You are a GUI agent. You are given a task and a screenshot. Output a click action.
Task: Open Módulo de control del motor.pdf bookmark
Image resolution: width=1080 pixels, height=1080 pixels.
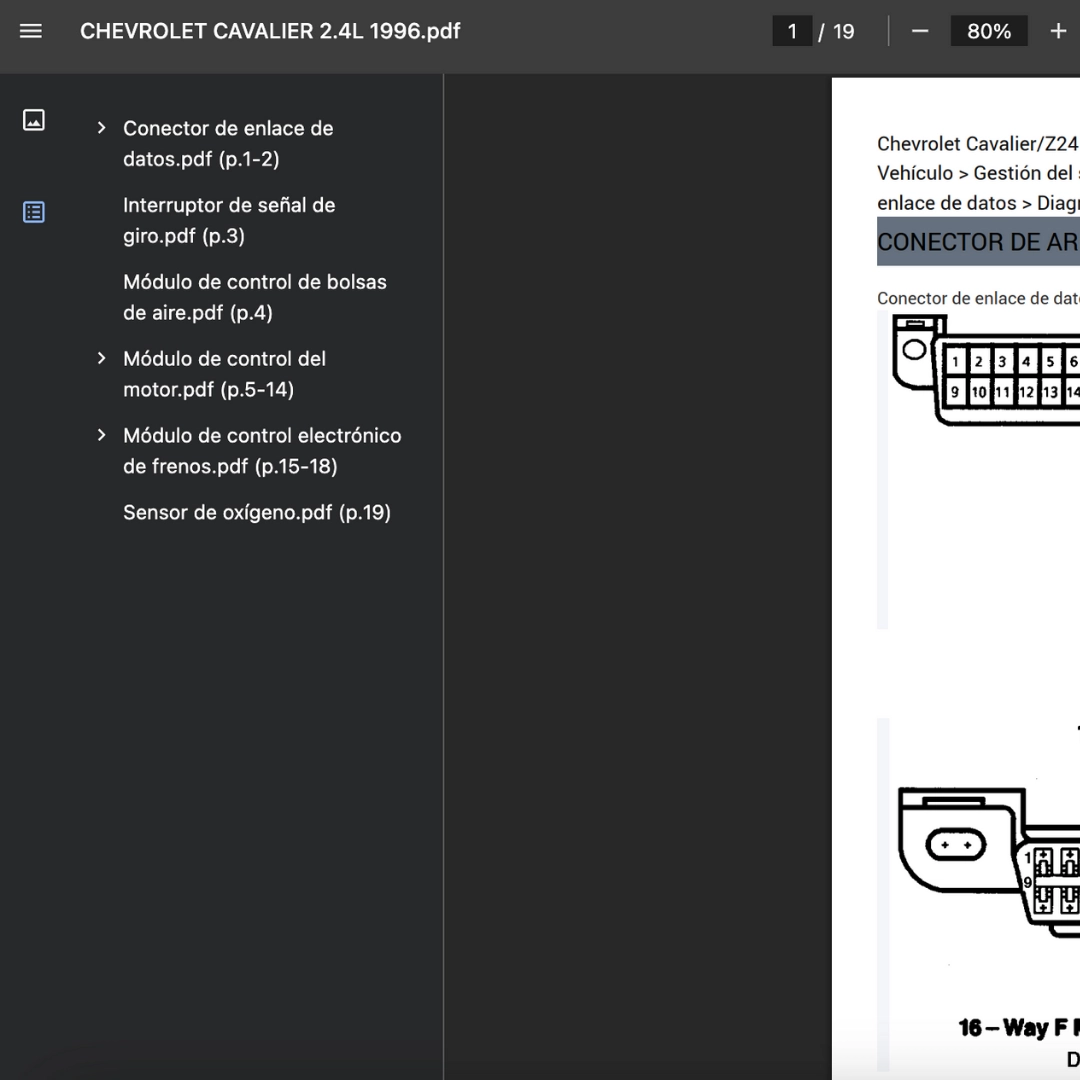tap(224, 374)
